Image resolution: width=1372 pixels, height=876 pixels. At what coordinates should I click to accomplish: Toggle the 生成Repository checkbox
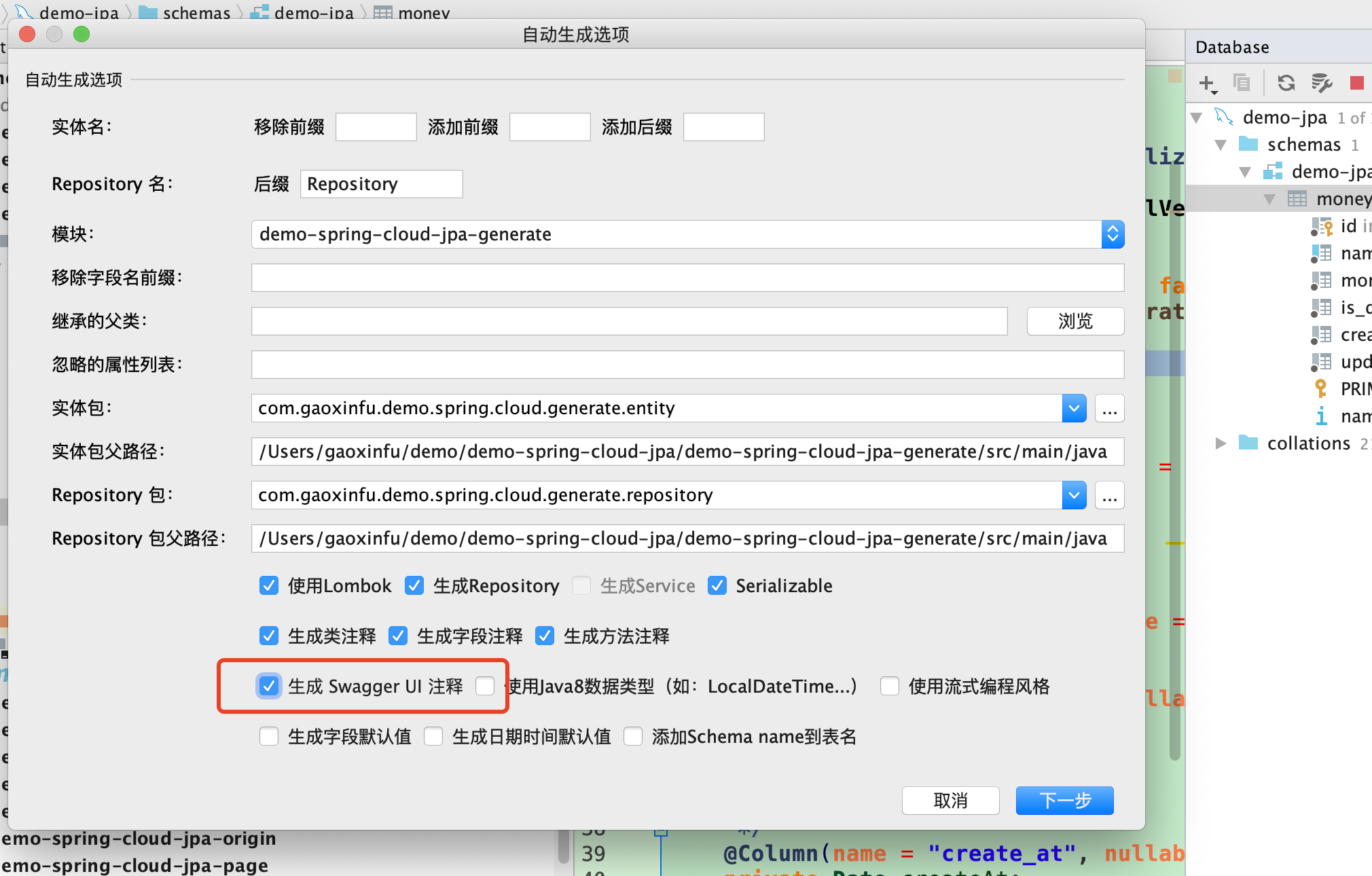coord(414,585)
